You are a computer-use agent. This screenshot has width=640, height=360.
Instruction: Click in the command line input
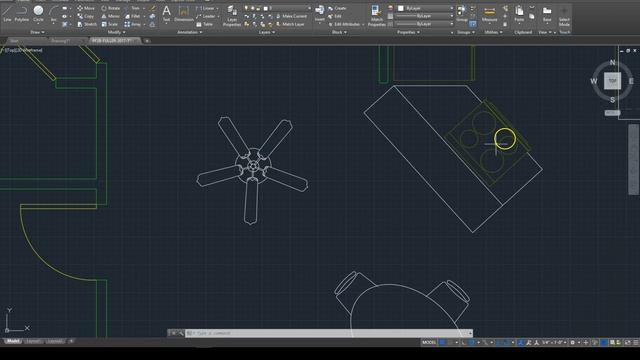click(329, 333)
